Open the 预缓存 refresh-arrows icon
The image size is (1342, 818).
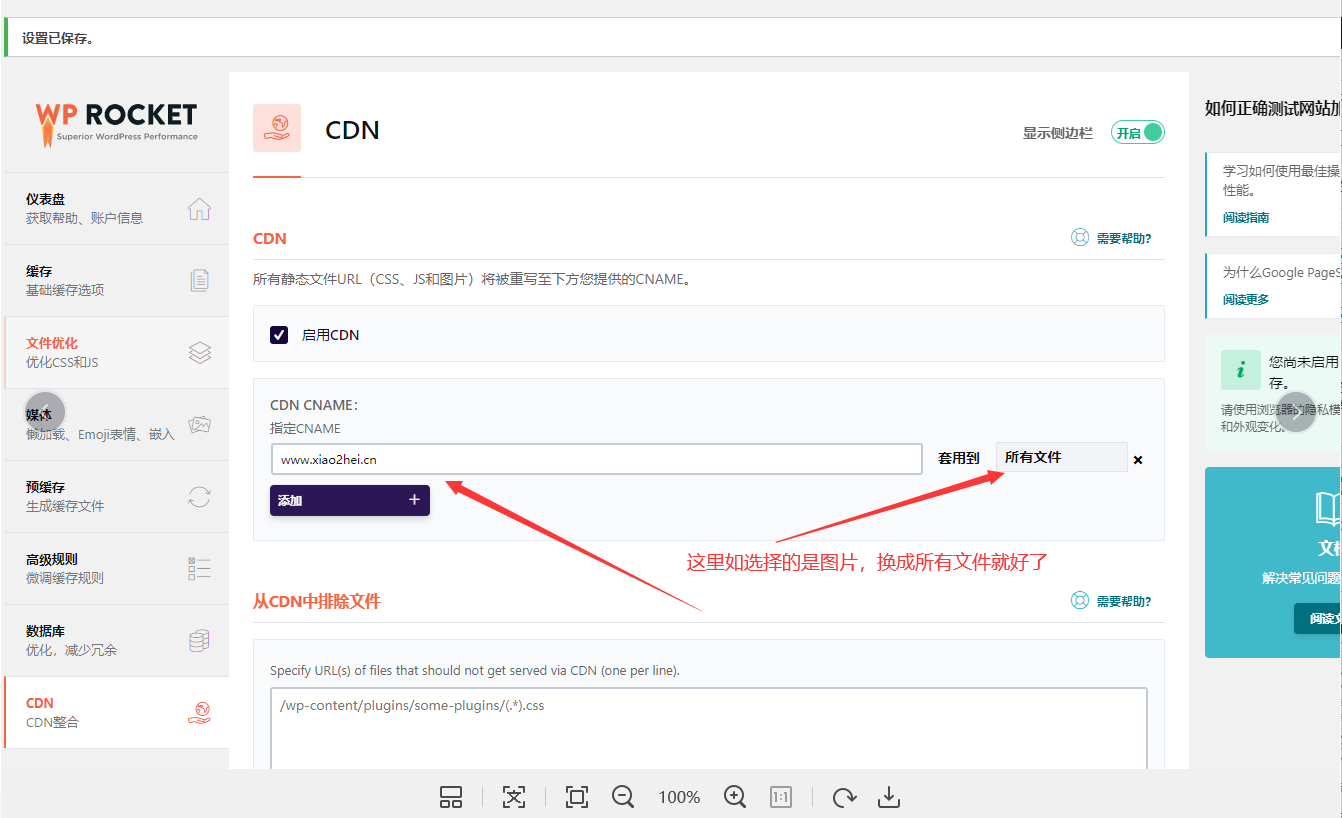199,497
